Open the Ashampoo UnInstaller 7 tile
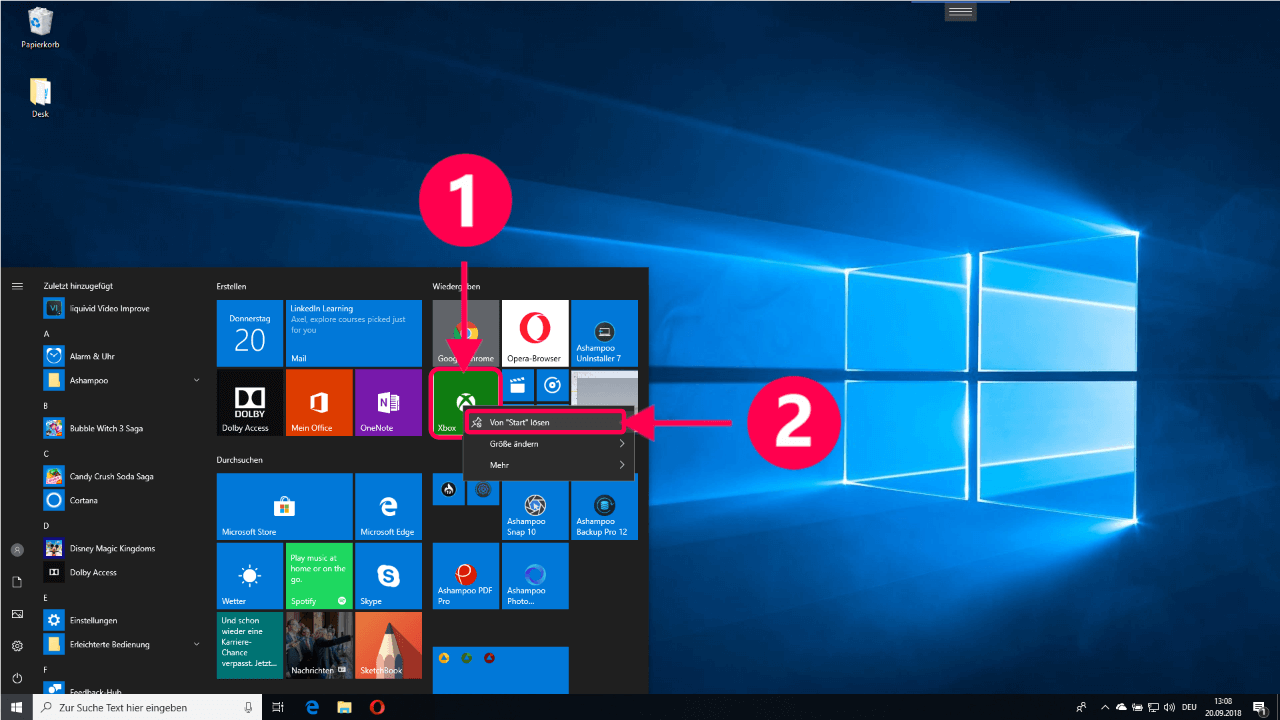Screen dimensions: 1280x720 (604, 333)
